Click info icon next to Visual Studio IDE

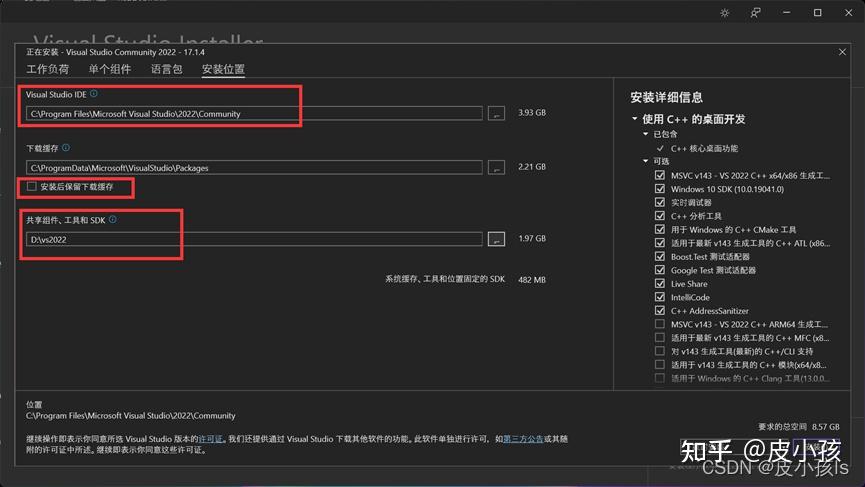(94, 94)
